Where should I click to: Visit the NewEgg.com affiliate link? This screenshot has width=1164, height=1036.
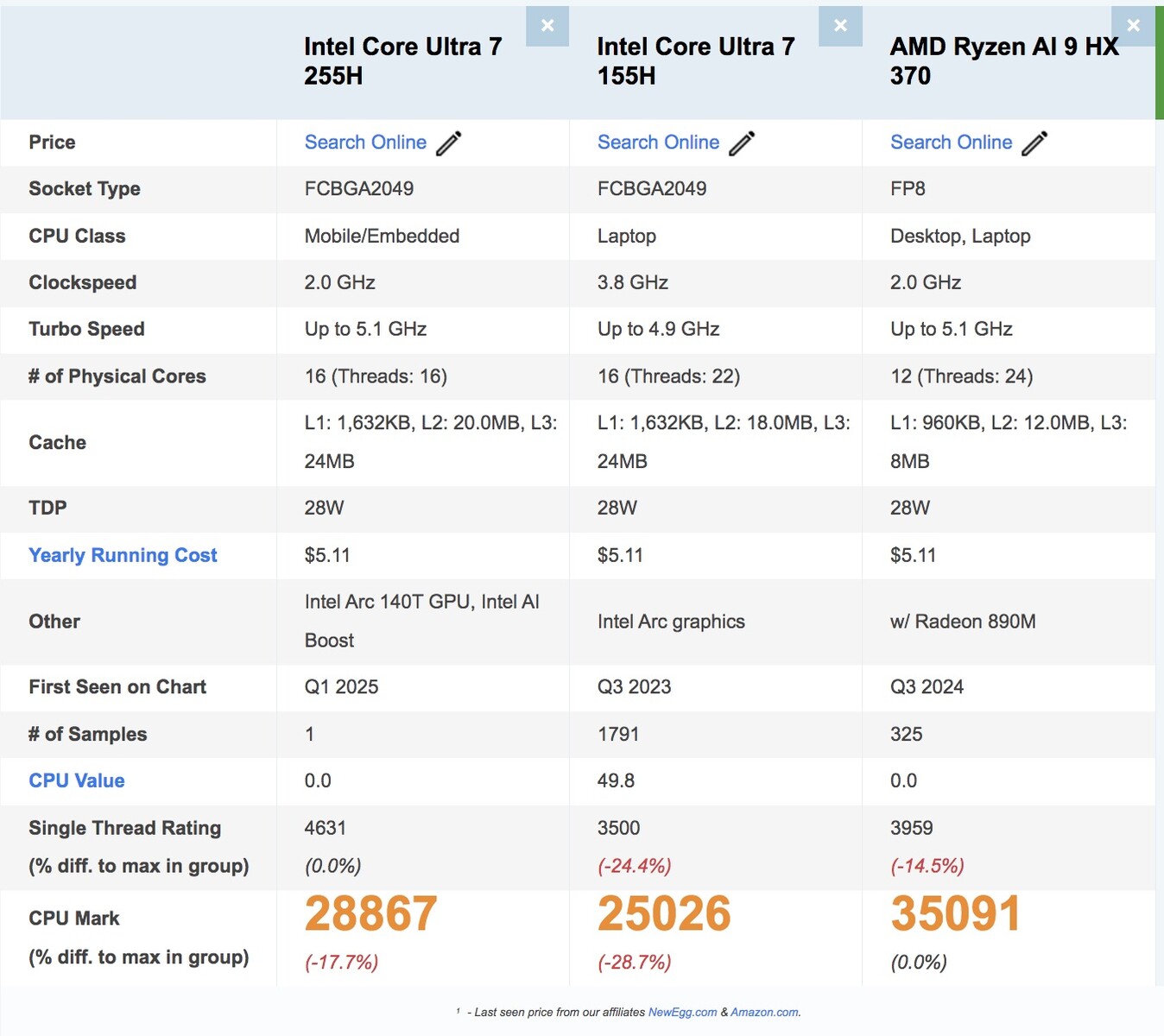682,1011
